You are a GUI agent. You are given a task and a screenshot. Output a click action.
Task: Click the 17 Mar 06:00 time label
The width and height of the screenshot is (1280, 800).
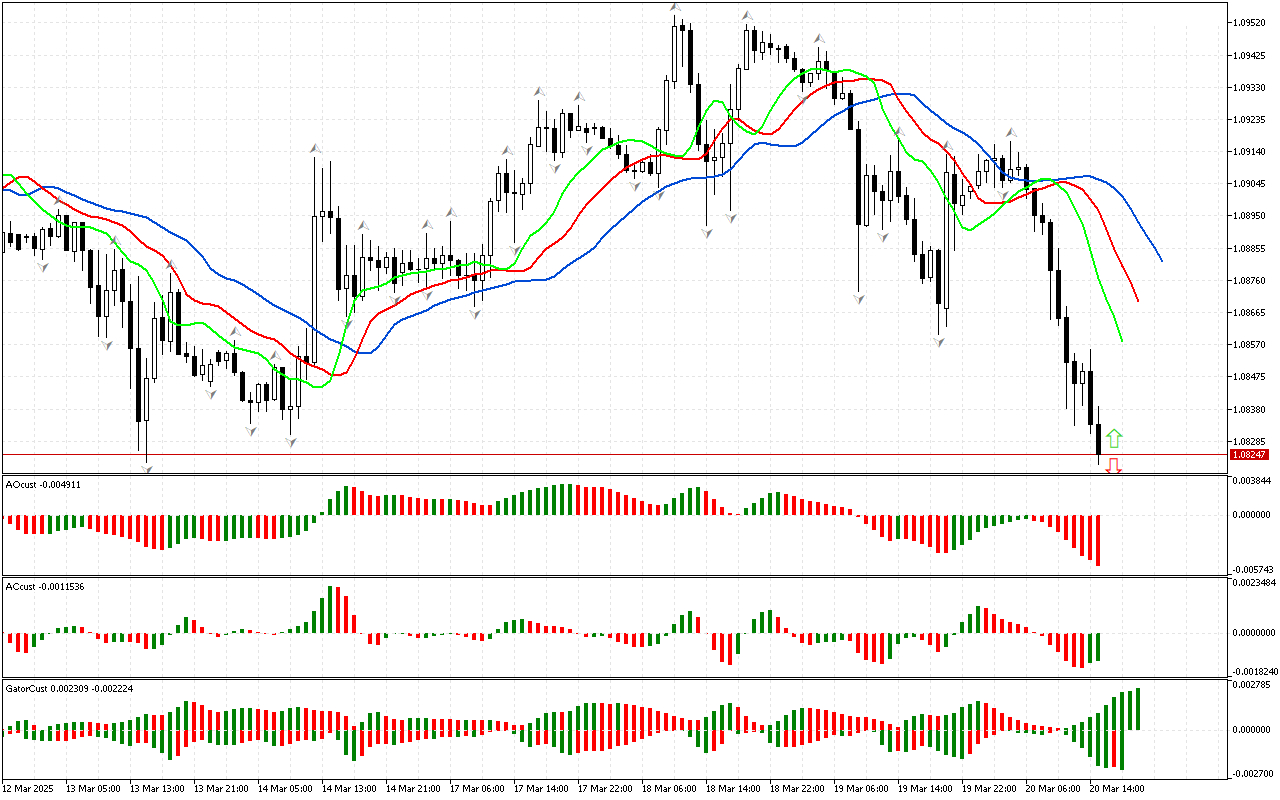point(477,789)
